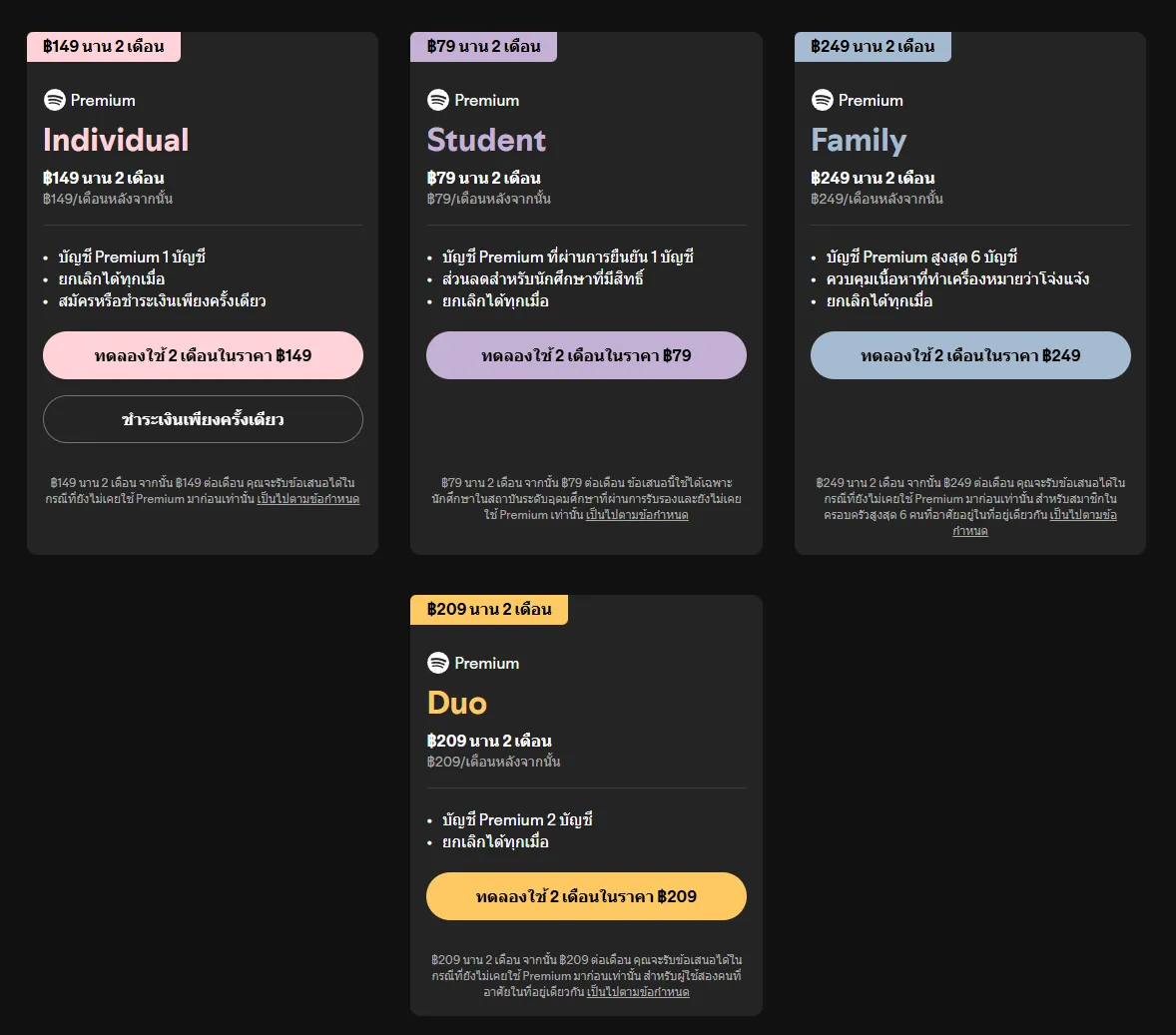Click the pink ฿149 นาน 2 เดือน badge

coord(104,47)
